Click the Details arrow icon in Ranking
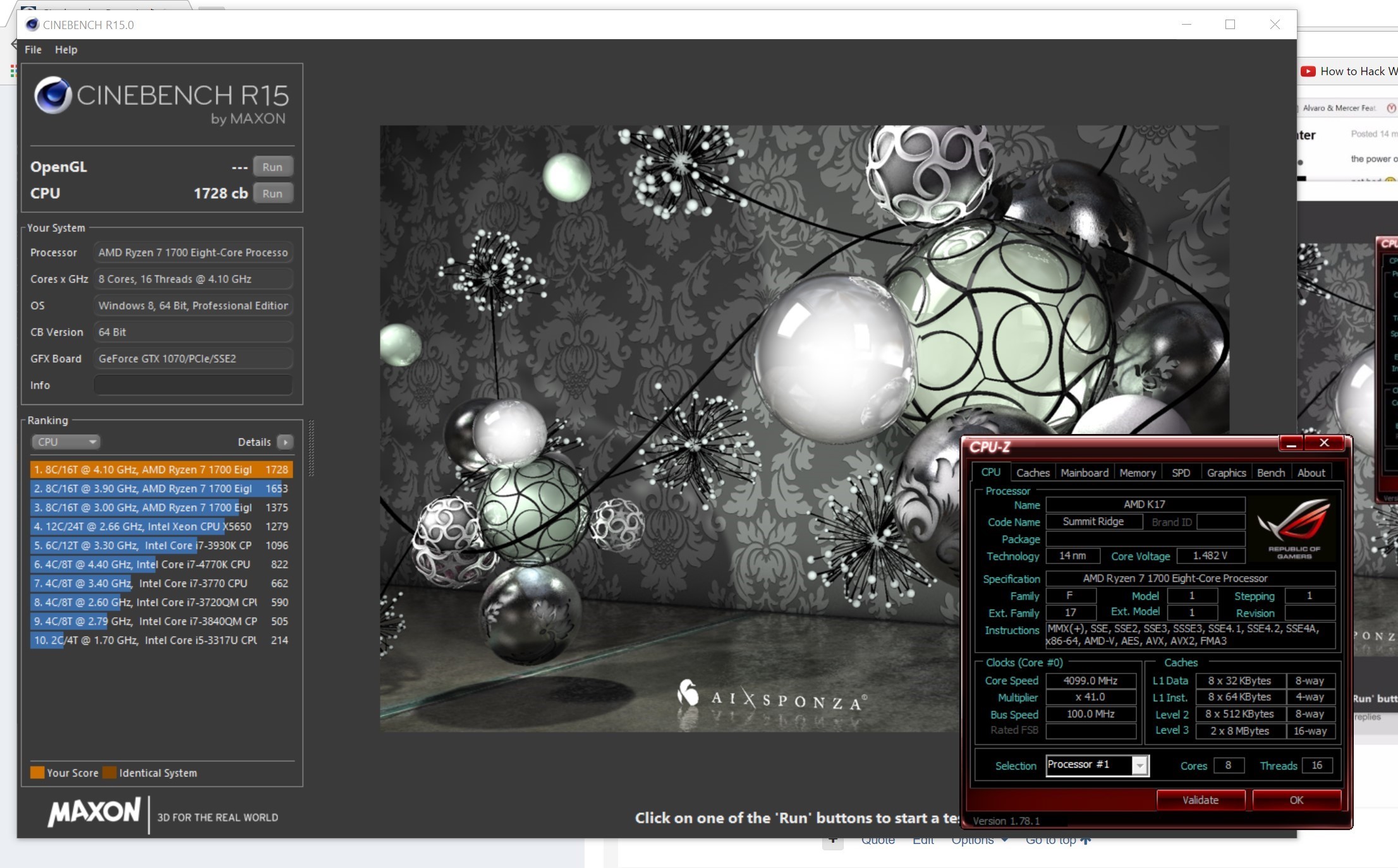 [x=285, y=442]
